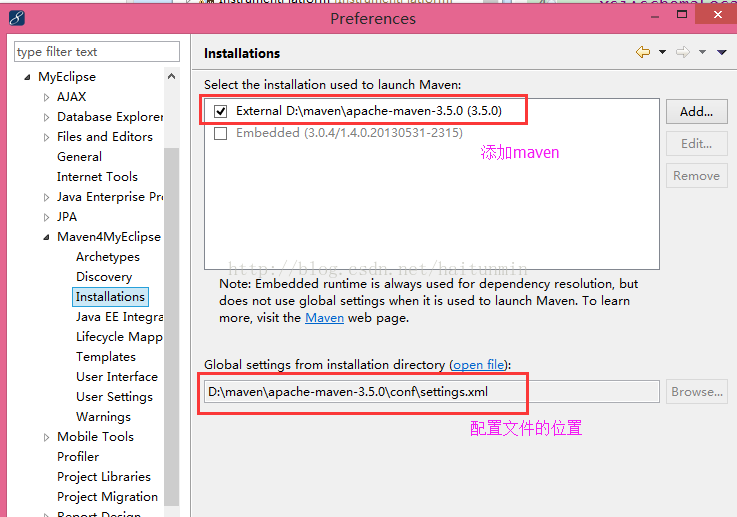Image resolution: width=737 pixels, height=517 pixels.
Task: Uncheck the External apache-maven-3.5.0 installation
Action: pos(220,111)
